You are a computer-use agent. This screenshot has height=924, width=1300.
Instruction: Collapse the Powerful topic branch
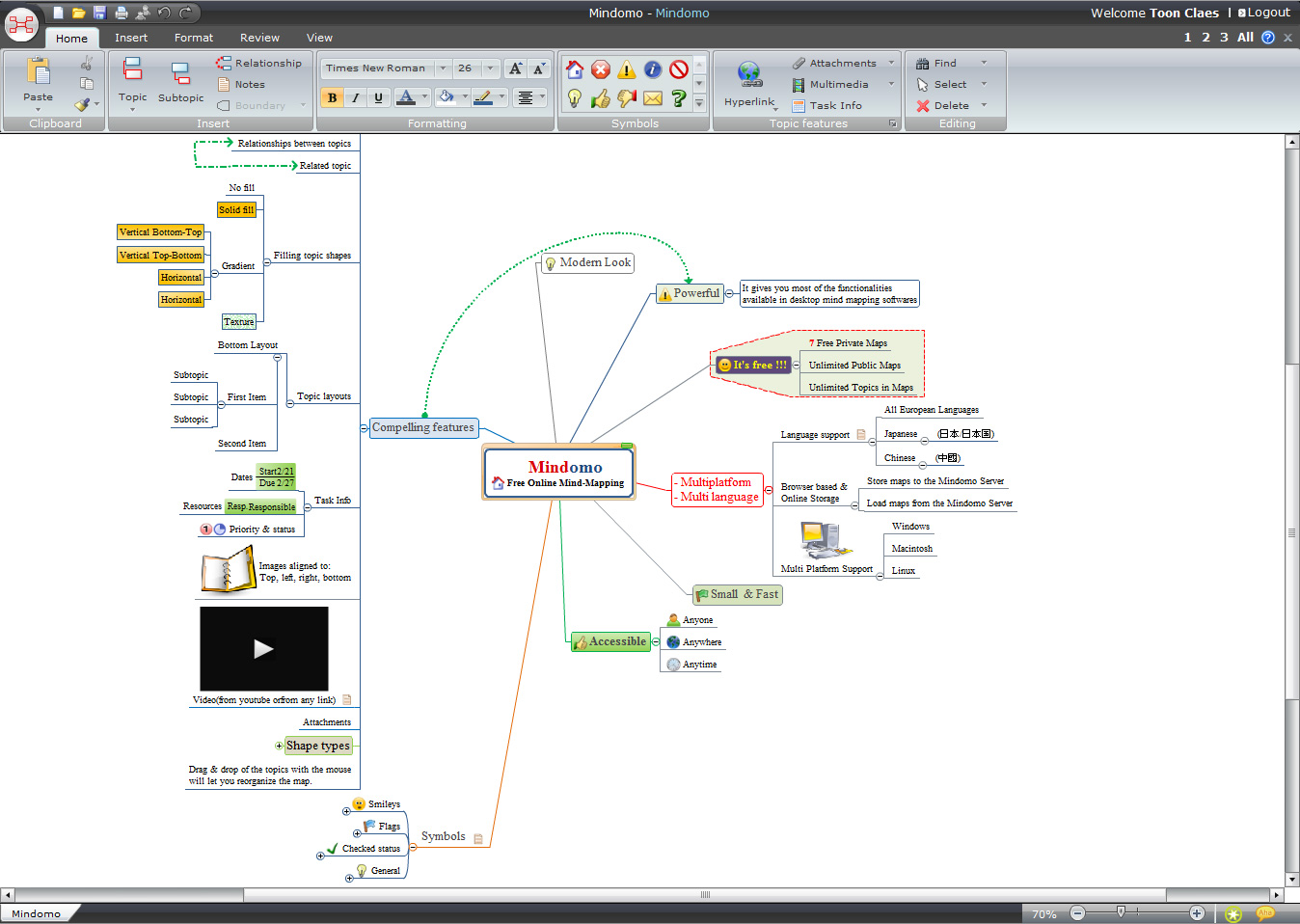pos(729,293)
